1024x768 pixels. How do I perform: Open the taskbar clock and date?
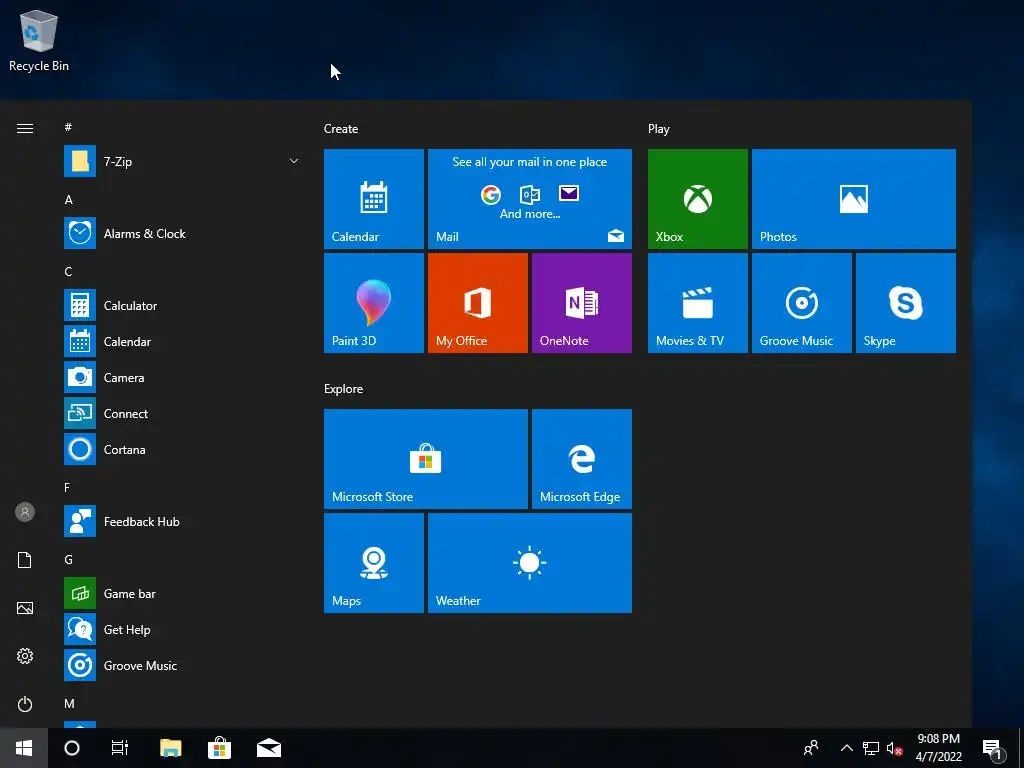coord(938,748)
